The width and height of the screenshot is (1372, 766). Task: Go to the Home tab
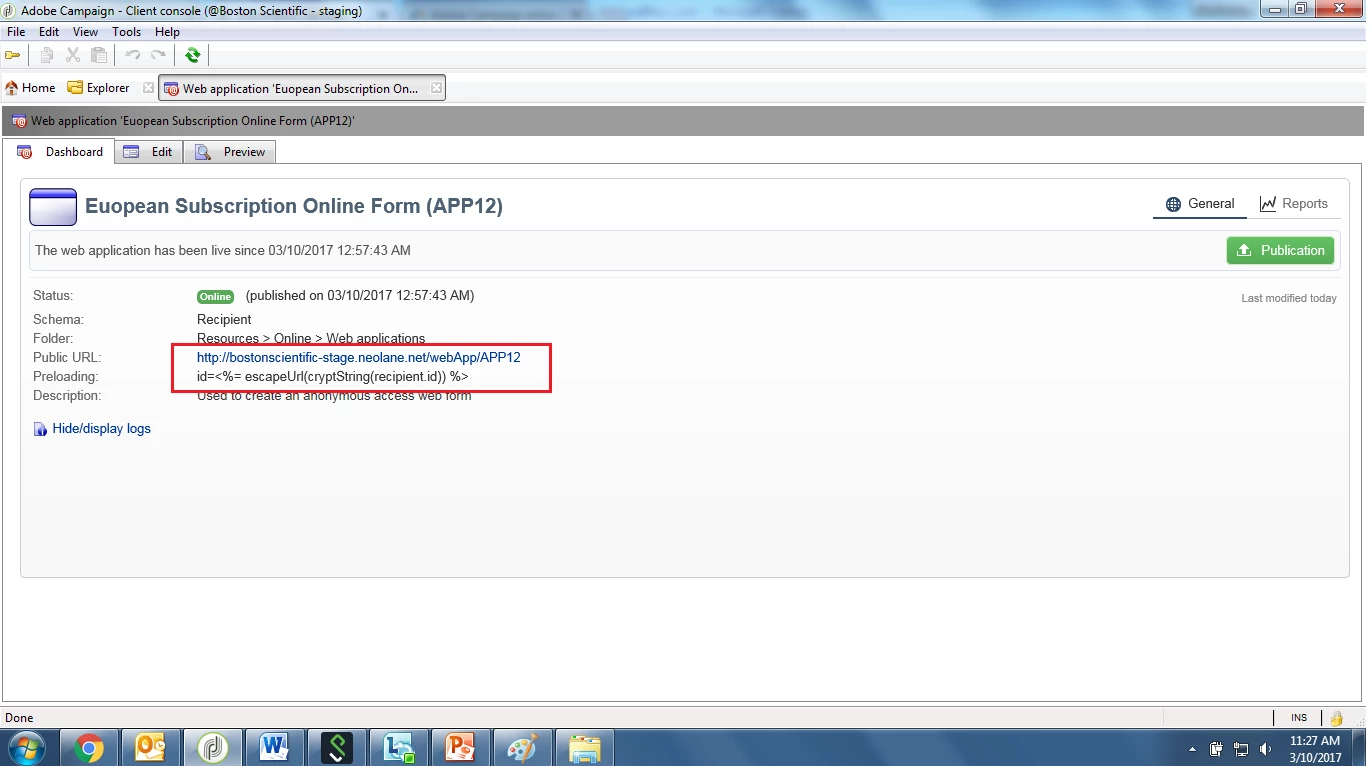tap(30, 88)
